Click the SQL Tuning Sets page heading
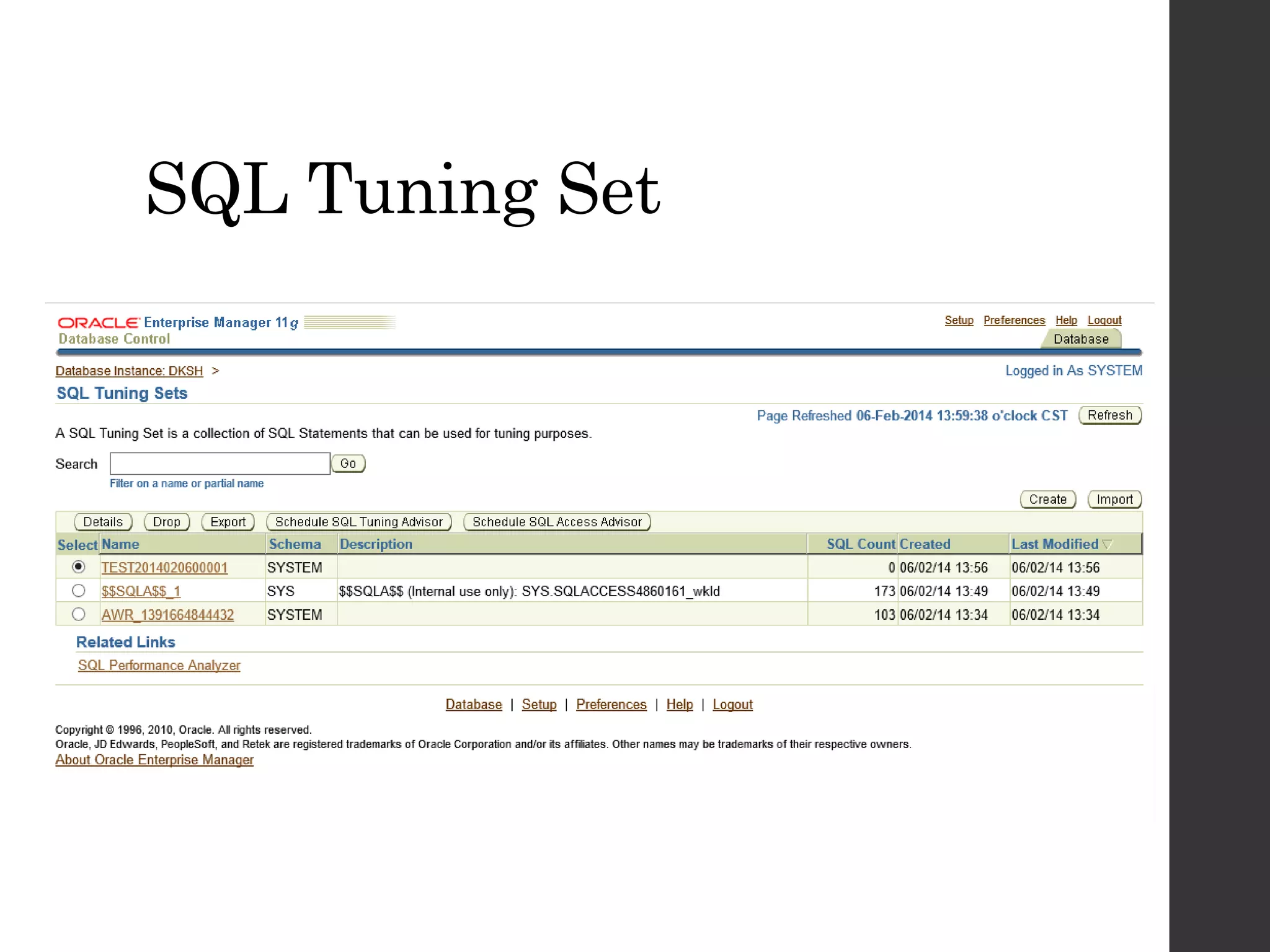 [x=122, y=393]
